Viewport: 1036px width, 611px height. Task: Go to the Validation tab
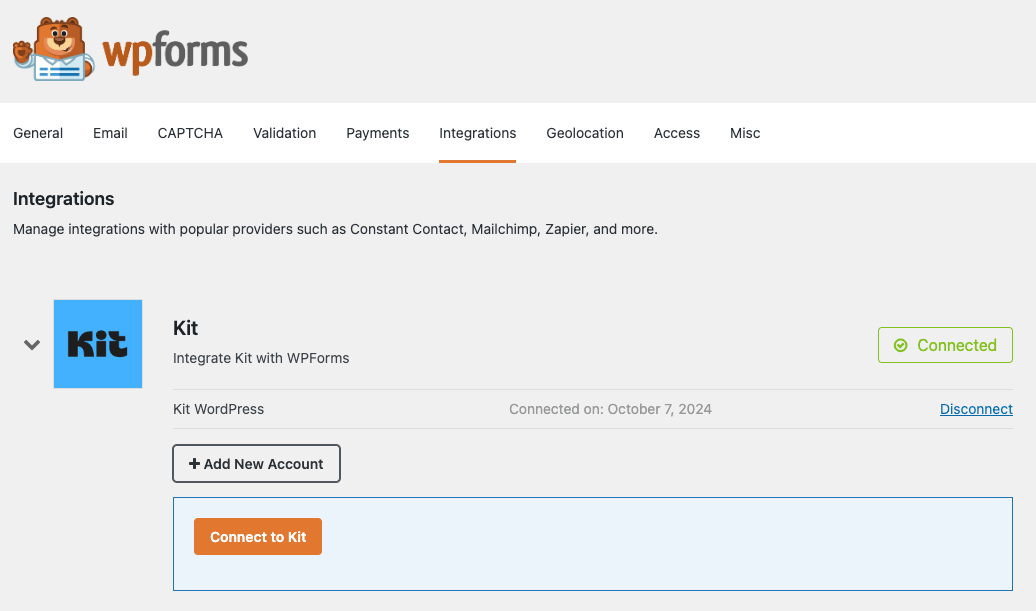[284, 133]
